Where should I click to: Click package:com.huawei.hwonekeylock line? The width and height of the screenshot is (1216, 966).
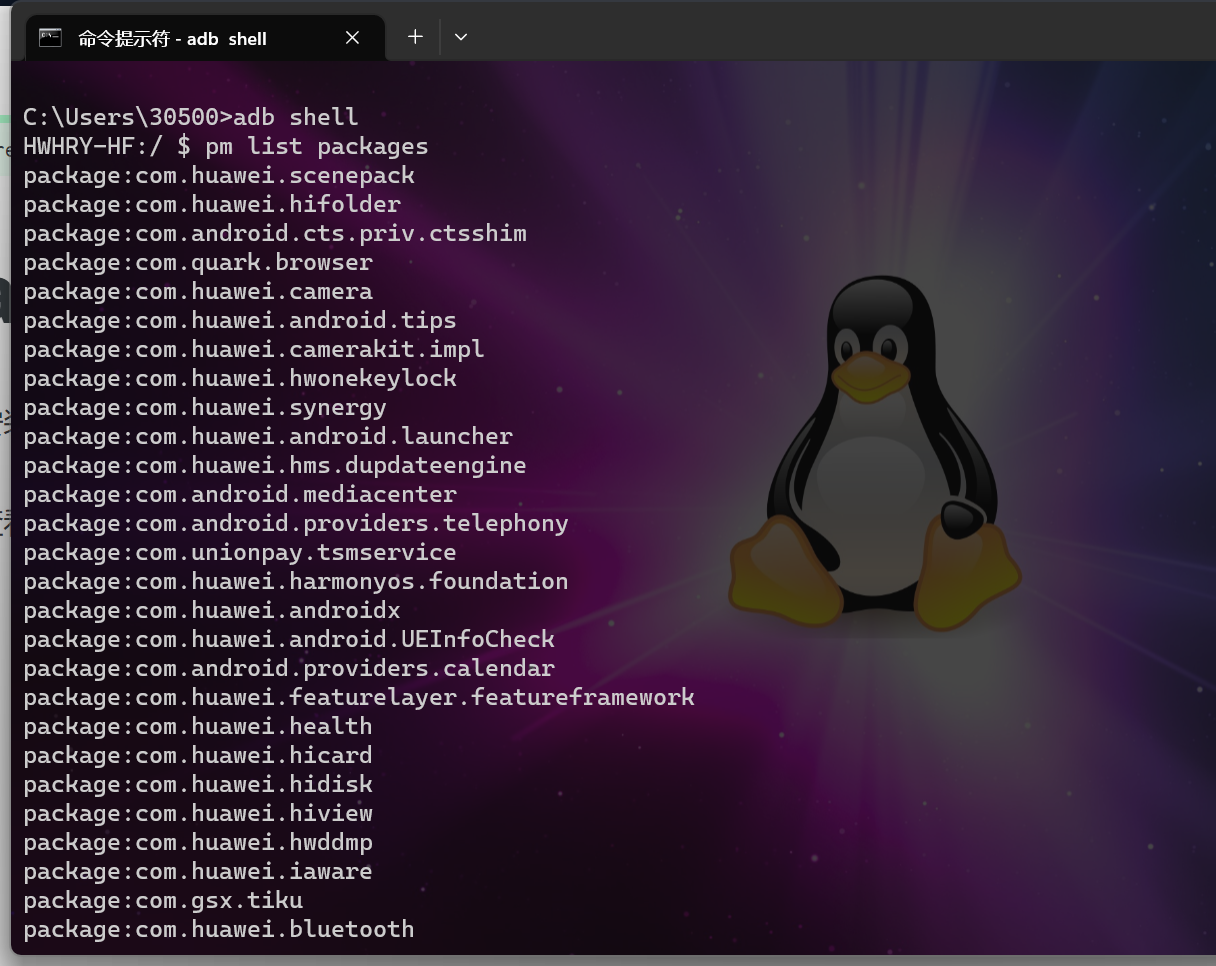pos(240,378)
